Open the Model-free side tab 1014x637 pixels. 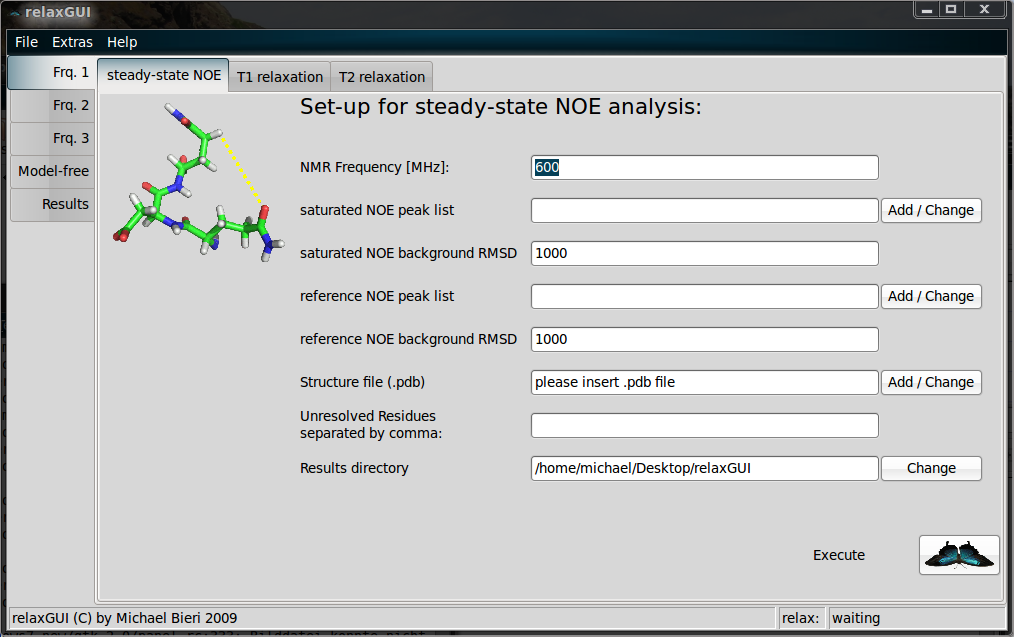52,171
